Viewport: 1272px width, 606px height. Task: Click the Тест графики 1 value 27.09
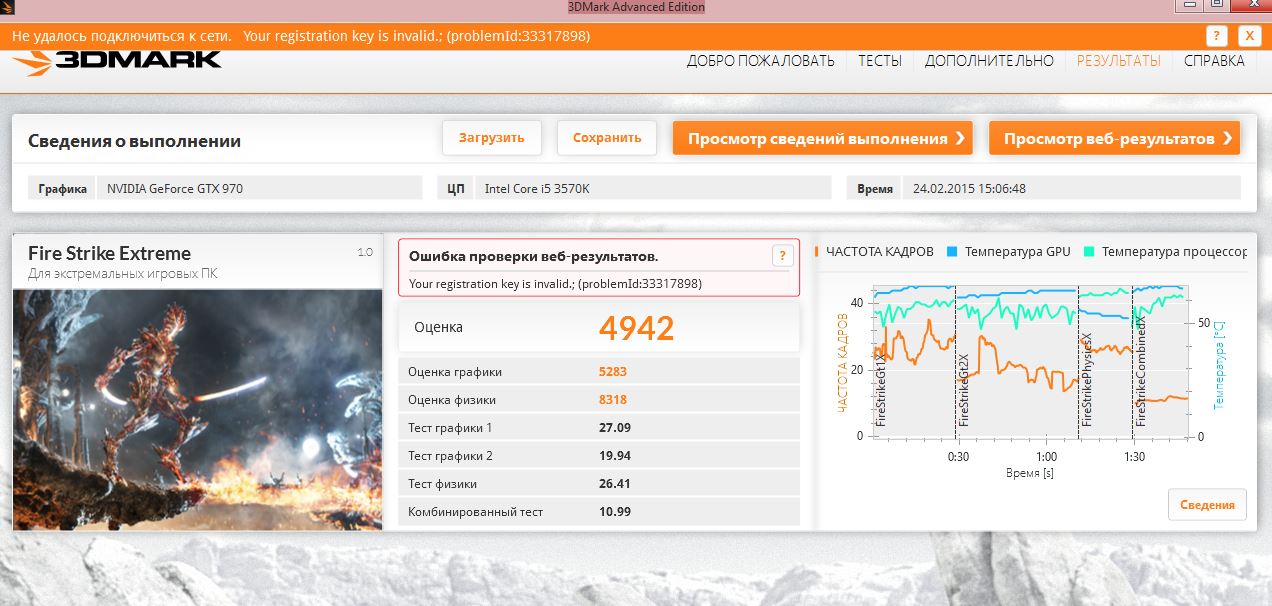coord(615,428)
